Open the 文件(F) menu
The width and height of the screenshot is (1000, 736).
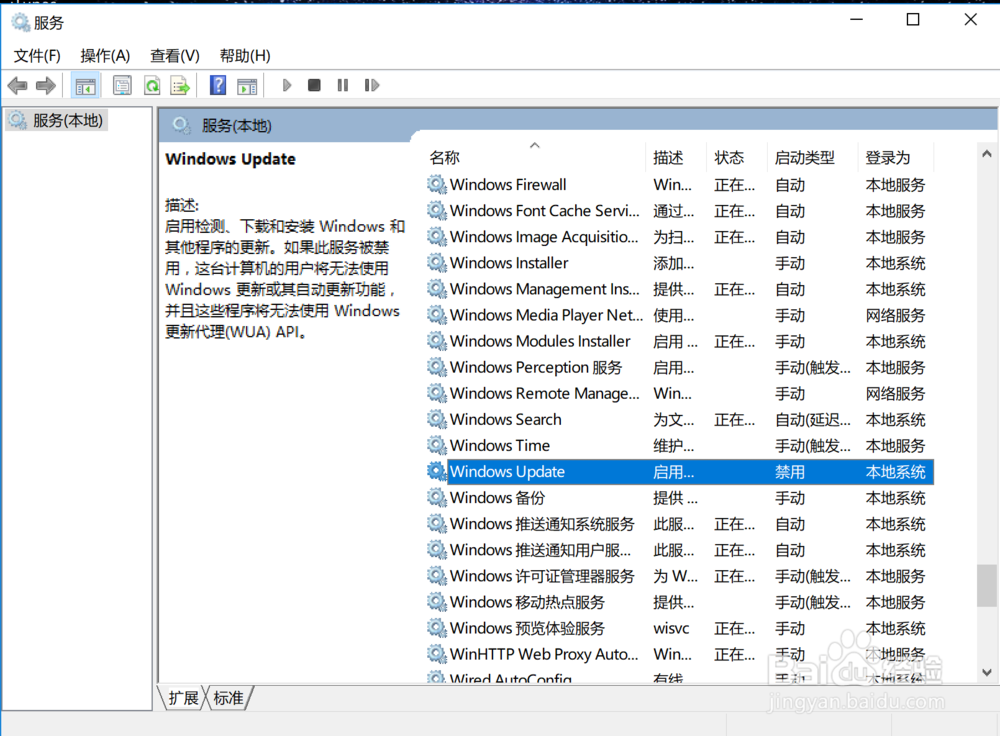37,56
